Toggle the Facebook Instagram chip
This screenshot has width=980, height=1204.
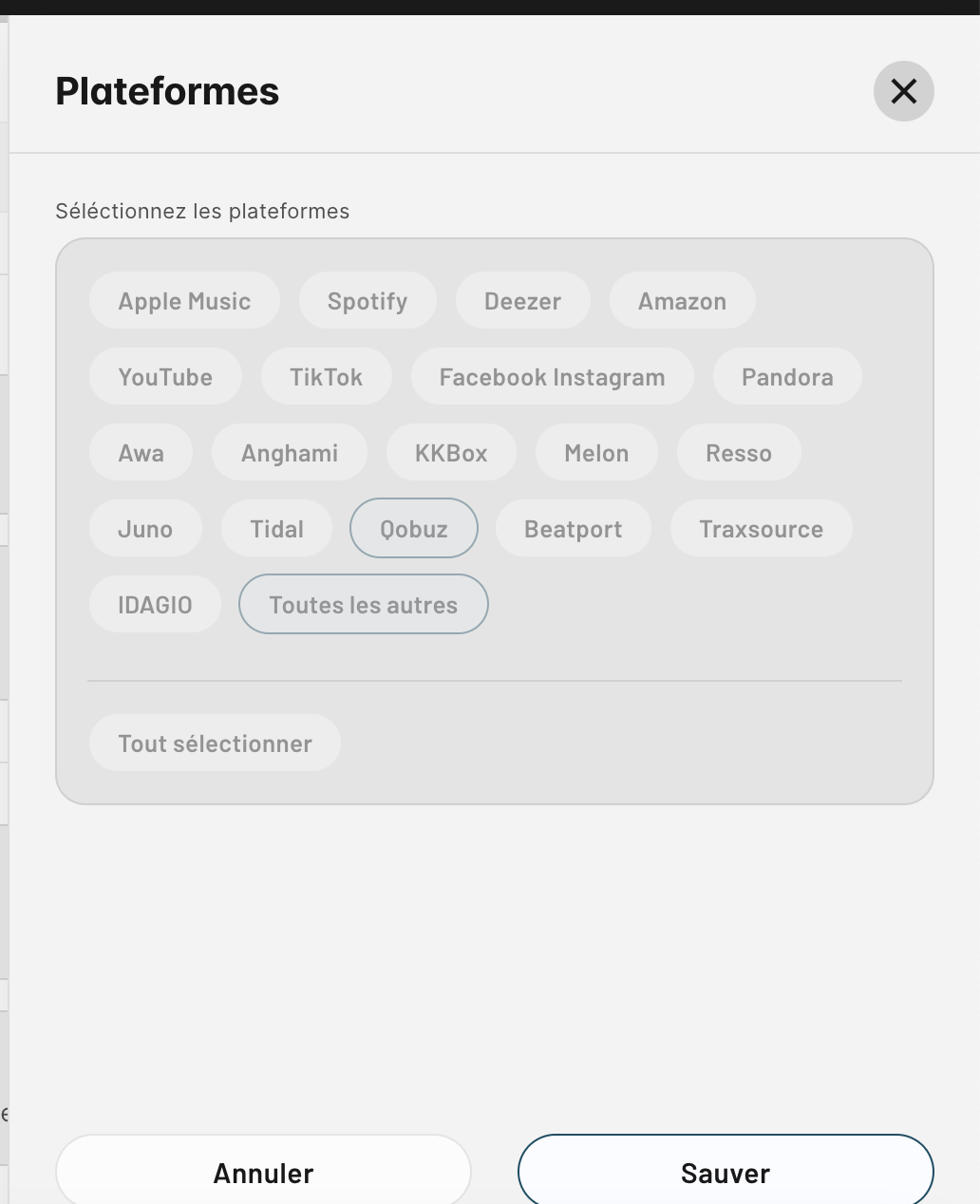[x=552, y=377]
